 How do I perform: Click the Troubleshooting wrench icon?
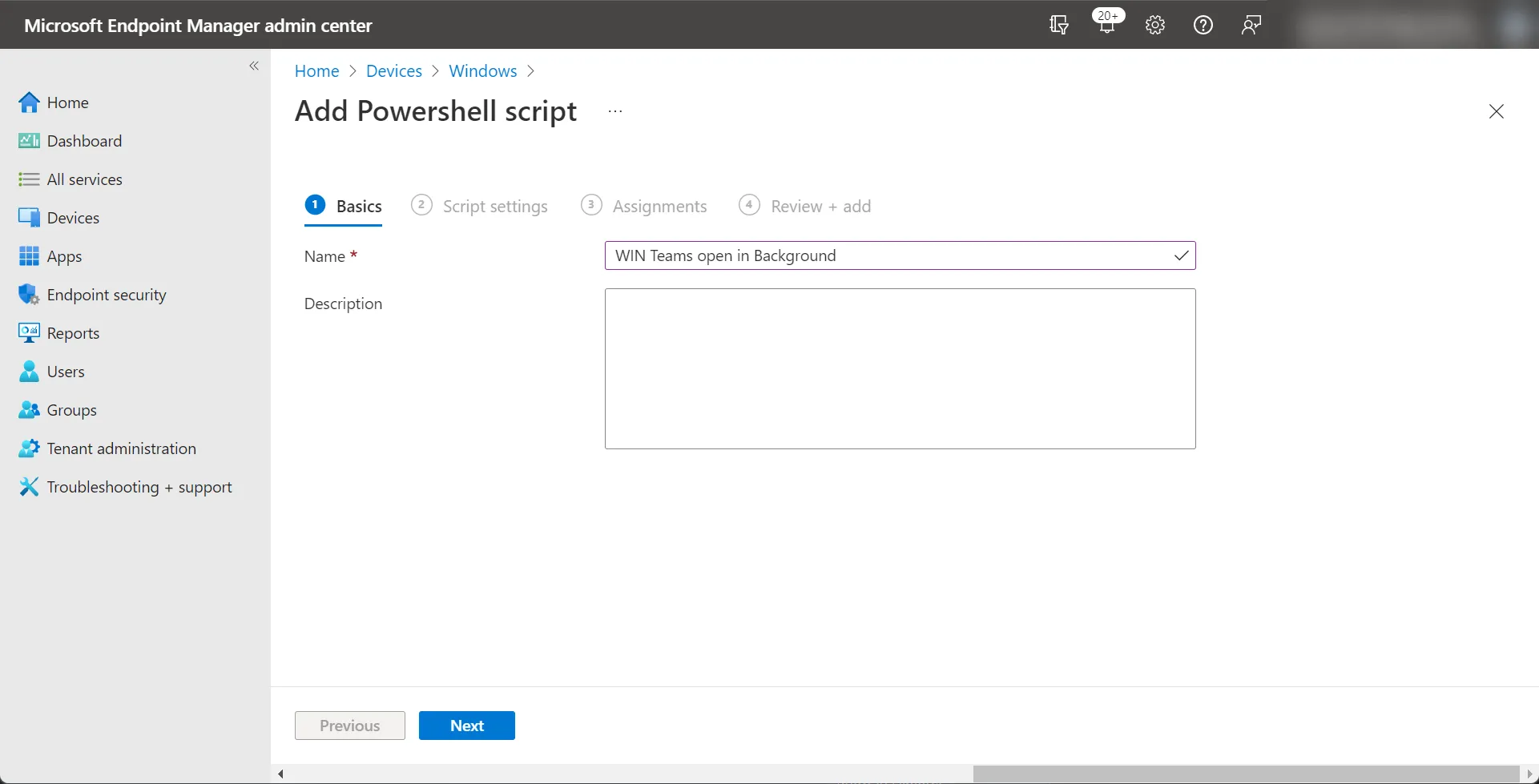coord(29,487)
